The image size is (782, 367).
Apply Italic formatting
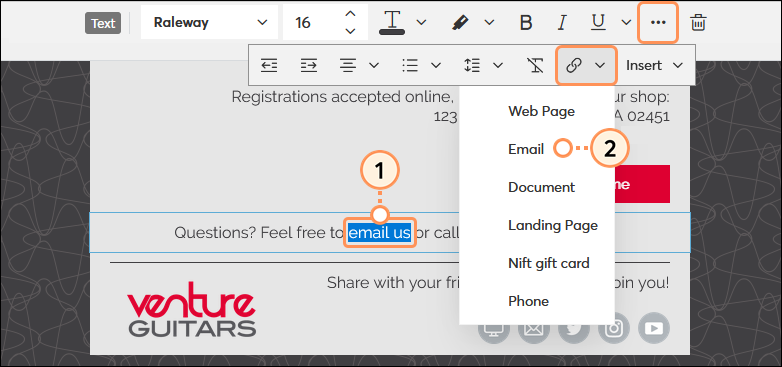click(x=562, y=22)
